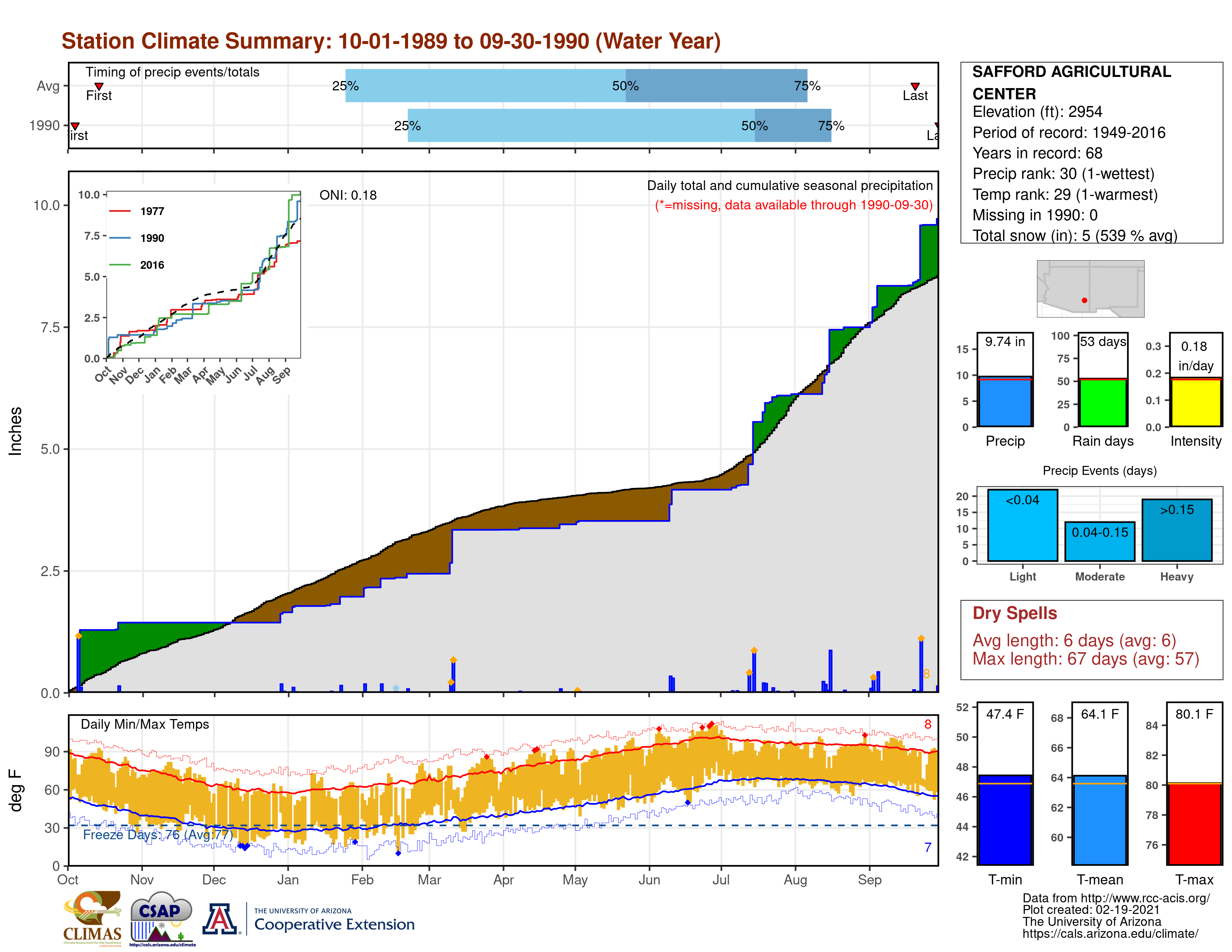Click 'Max length: 67 days (avg: 57)'

(1085, 659)
